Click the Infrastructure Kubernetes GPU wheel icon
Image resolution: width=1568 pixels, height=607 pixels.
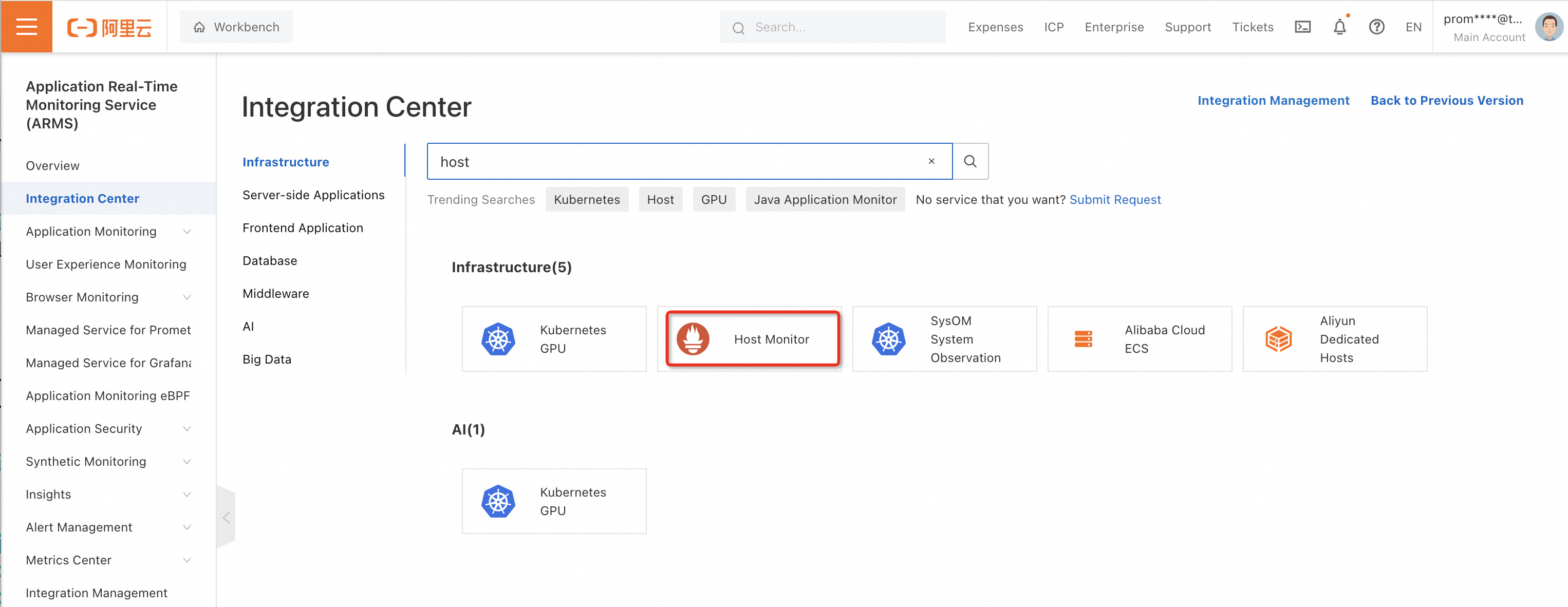click(x=498, y=339)
